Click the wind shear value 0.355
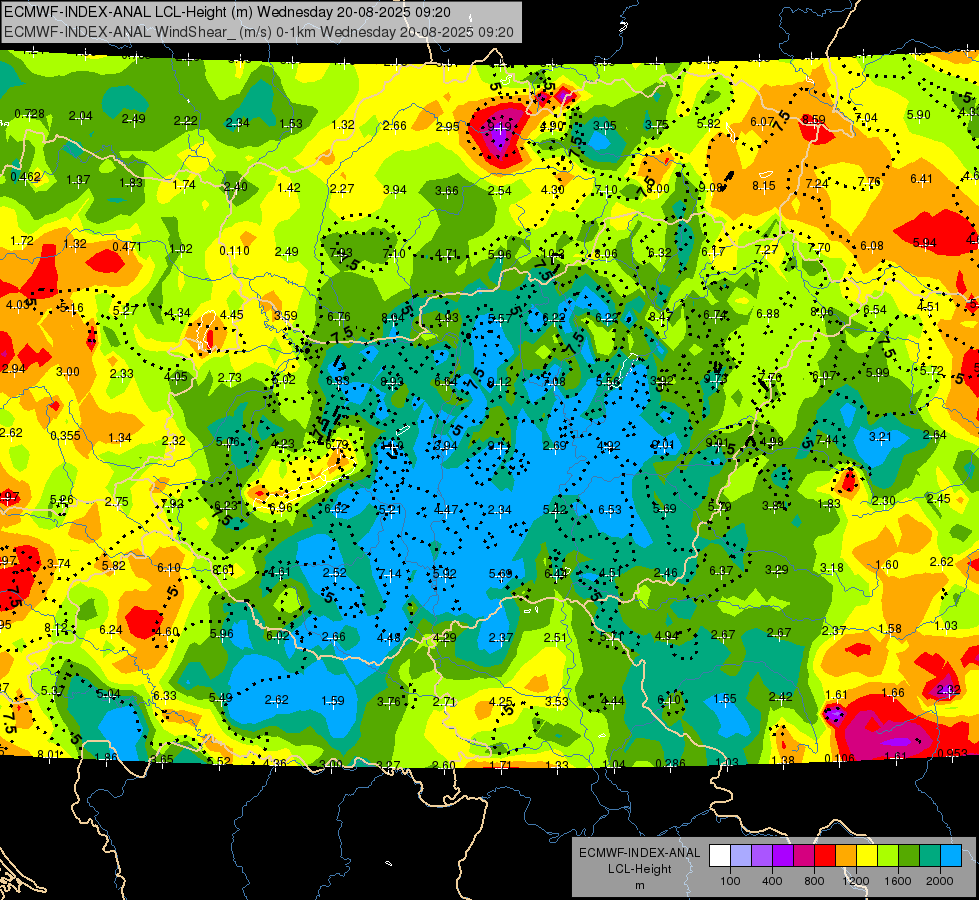This screenshot has width=979, height=900. click(66, 435)
